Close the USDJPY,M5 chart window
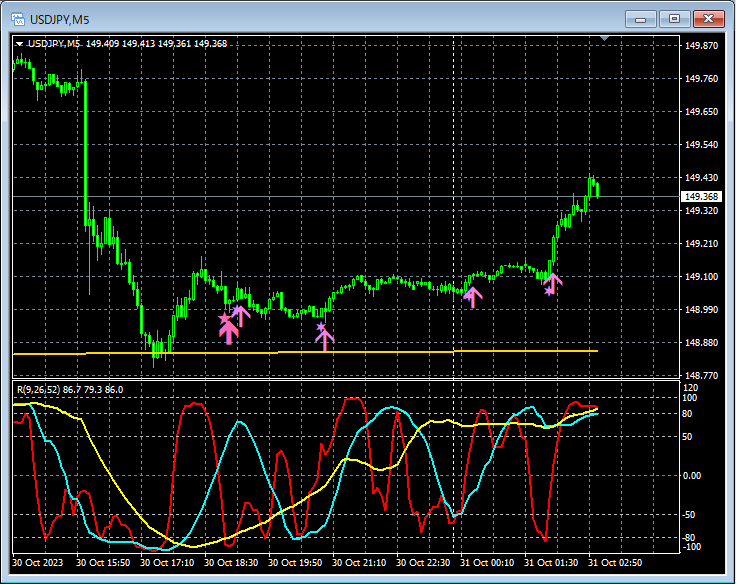Image resolution: width=737 pixels, height=584 pixels. [x=709, y=19]
